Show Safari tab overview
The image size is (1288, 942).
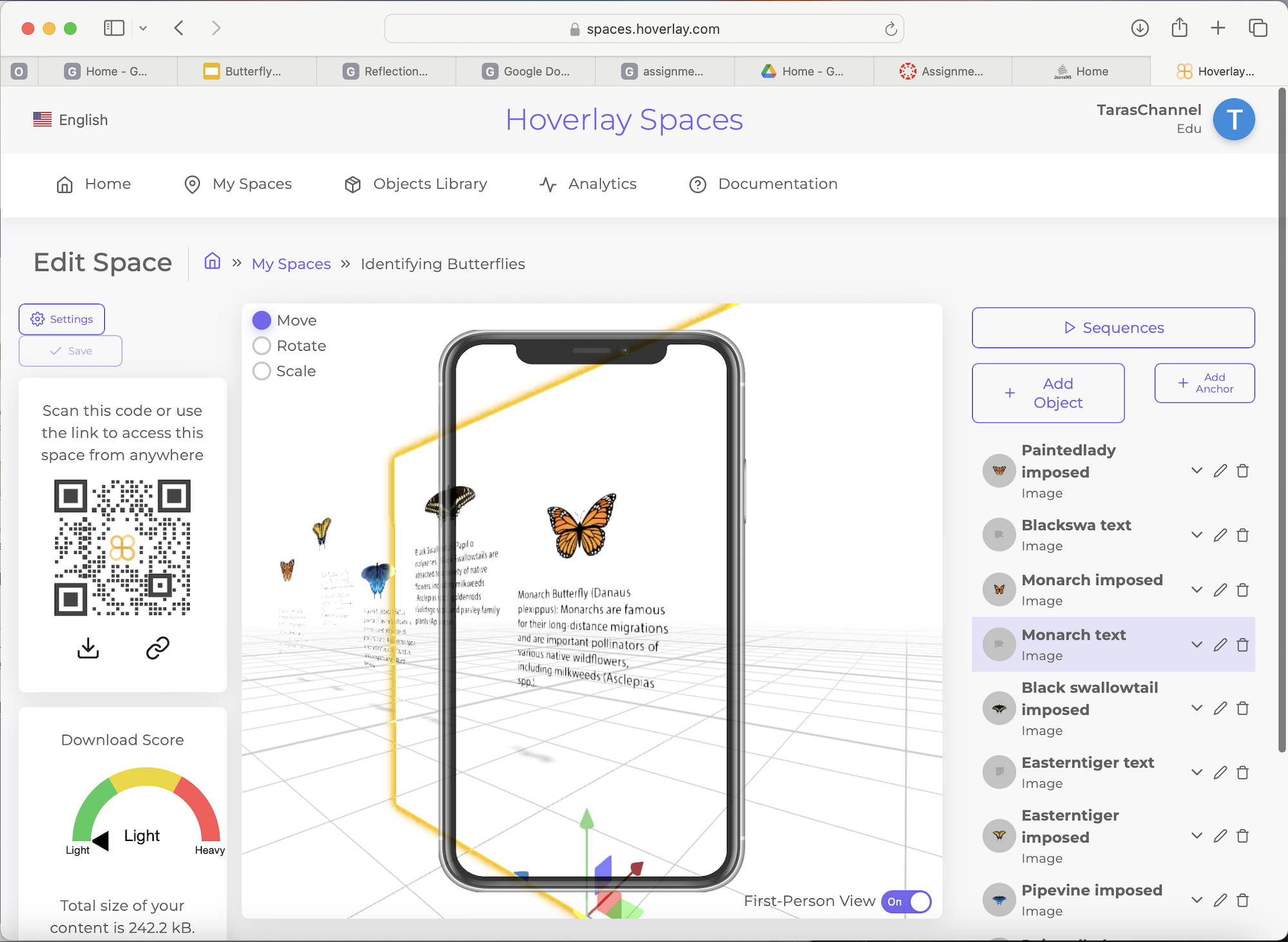coord(1258,28)
